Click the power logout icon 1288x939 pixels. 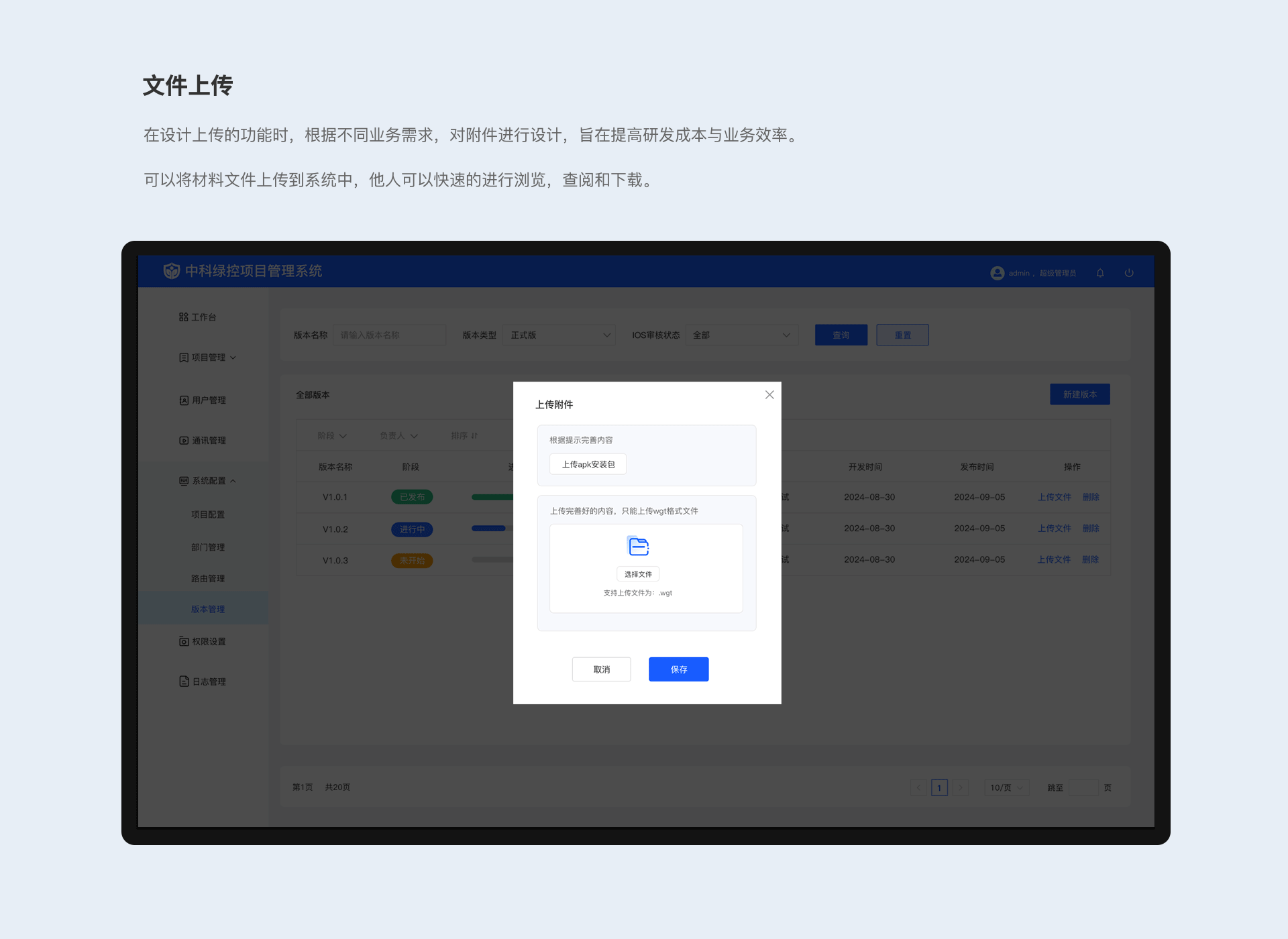point(1129,273)
